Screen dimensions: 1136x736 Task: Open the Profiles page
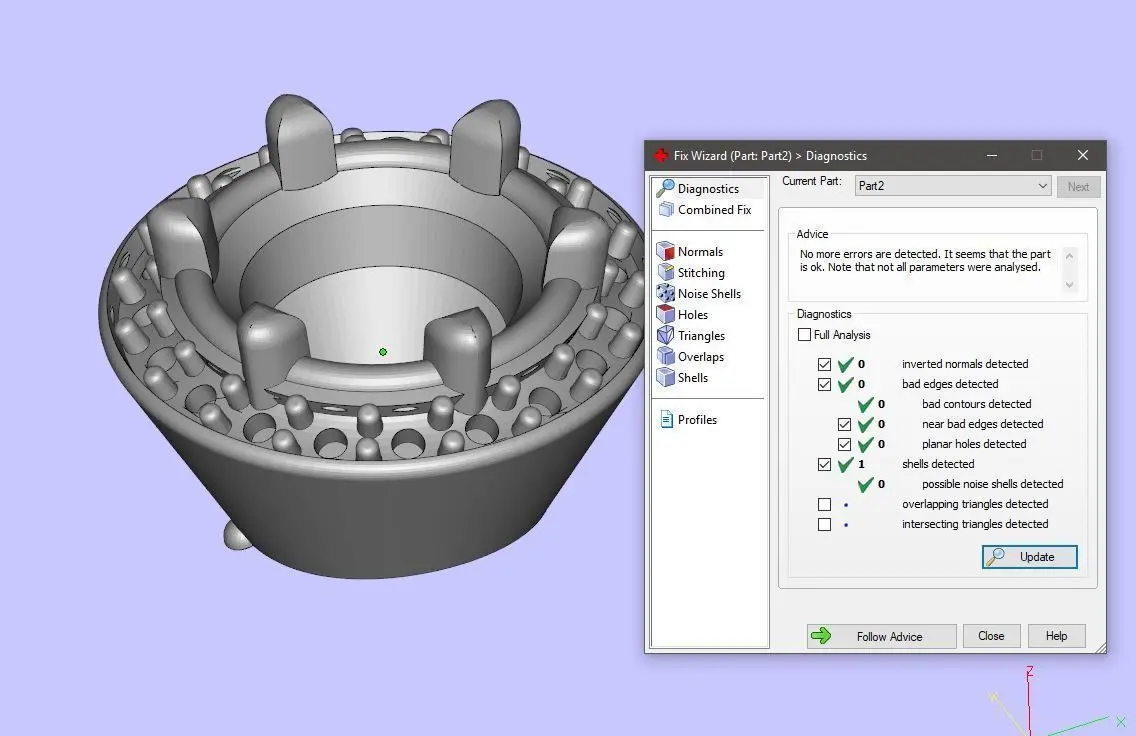coord(697,419)
